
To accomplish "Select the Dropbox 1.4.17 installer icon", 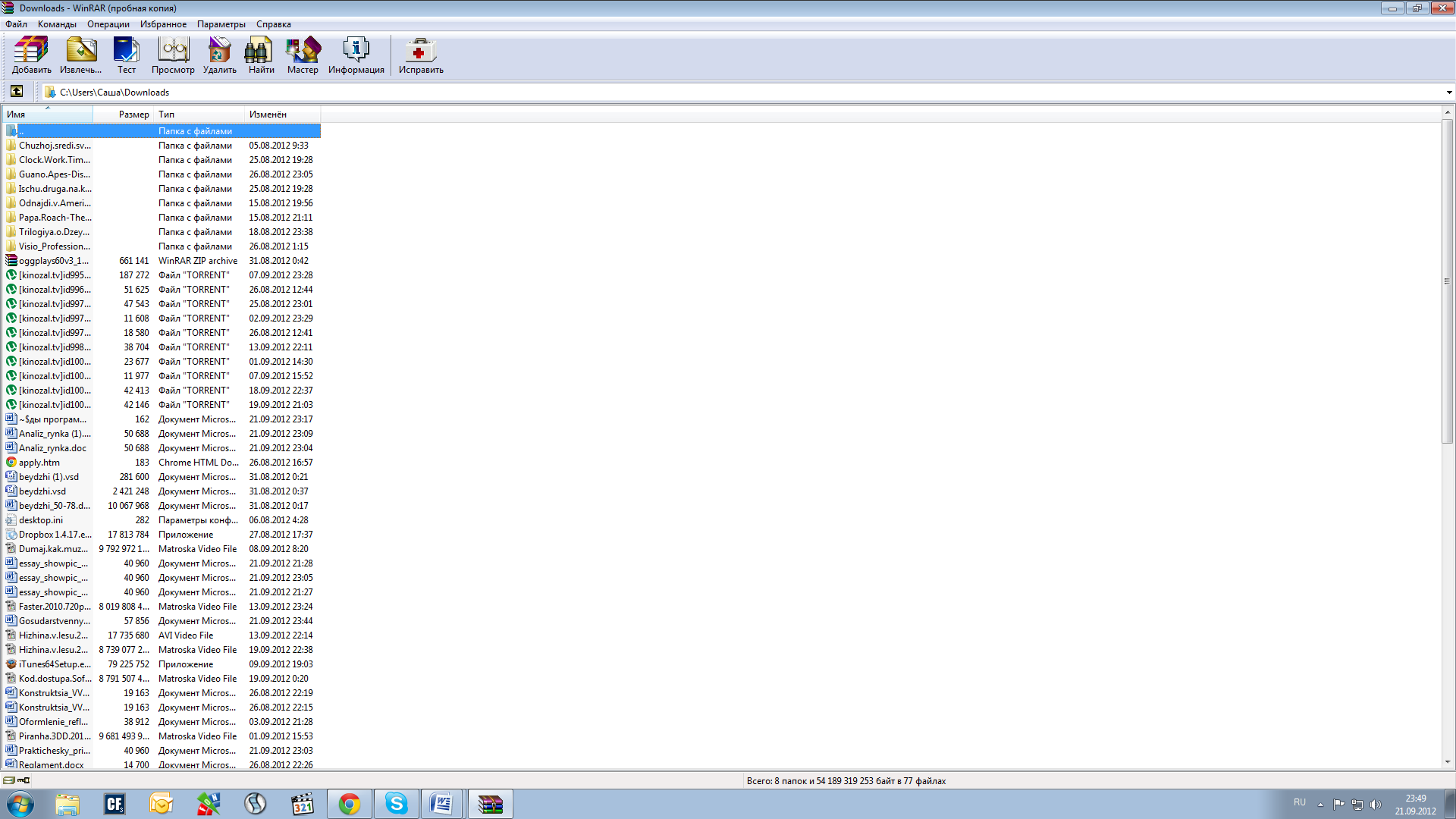I will (x=11, y=534).
